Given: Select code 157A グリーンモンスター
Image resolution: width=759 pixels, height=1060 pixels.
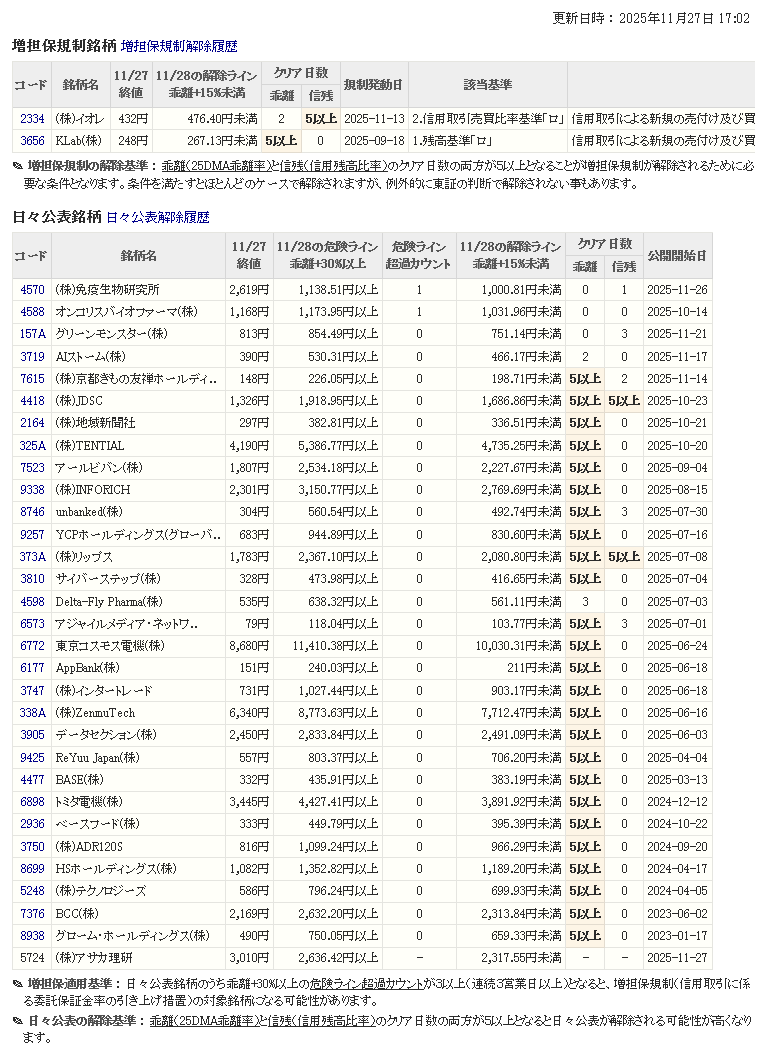Looking at the screenshot, I should coord(32,334).
